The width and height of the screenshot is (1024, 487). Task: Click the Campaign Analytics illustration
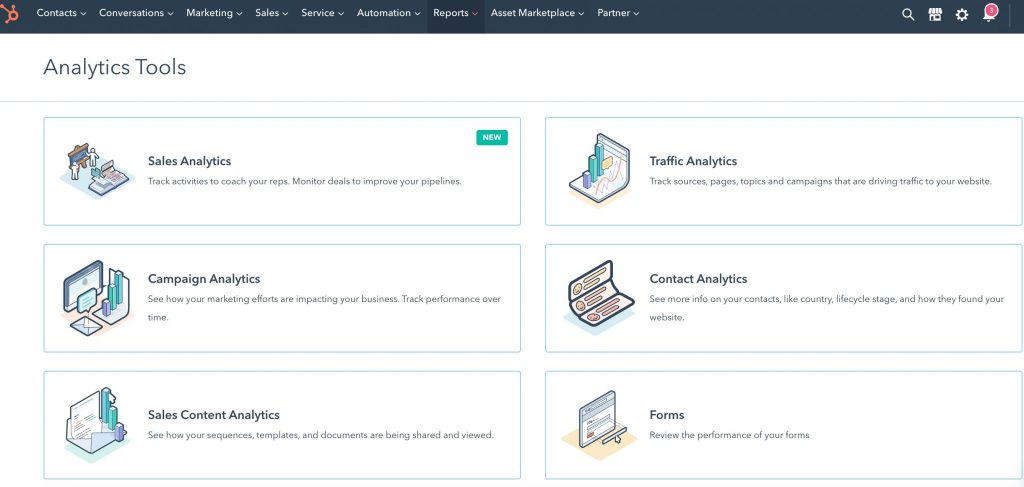(97, 298)
